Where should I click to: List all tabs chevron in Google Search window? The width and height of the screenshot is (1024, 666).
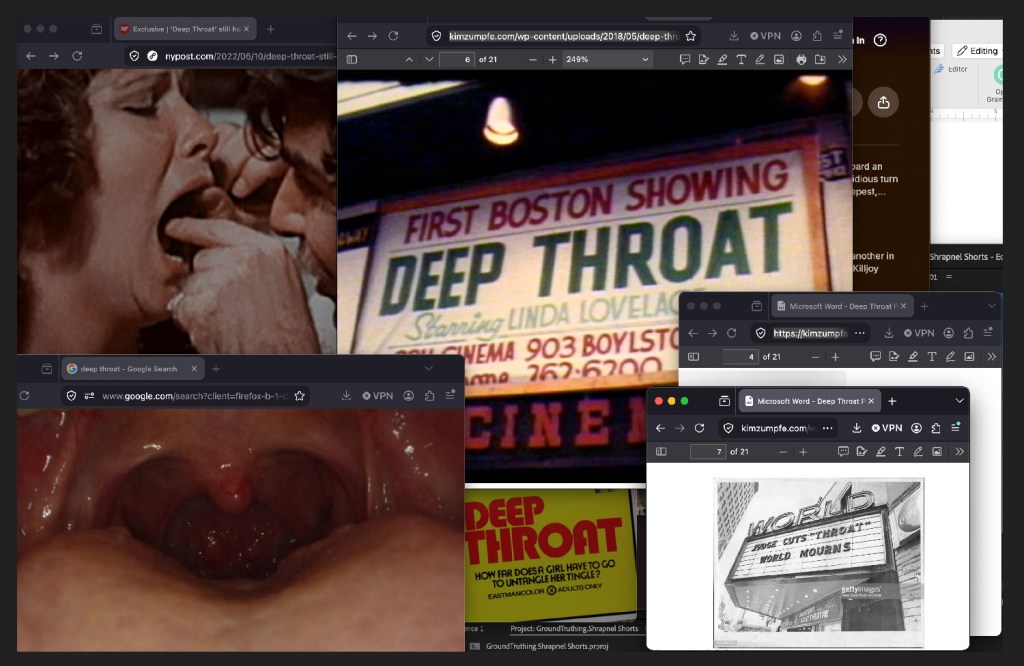tap(428, 369)
